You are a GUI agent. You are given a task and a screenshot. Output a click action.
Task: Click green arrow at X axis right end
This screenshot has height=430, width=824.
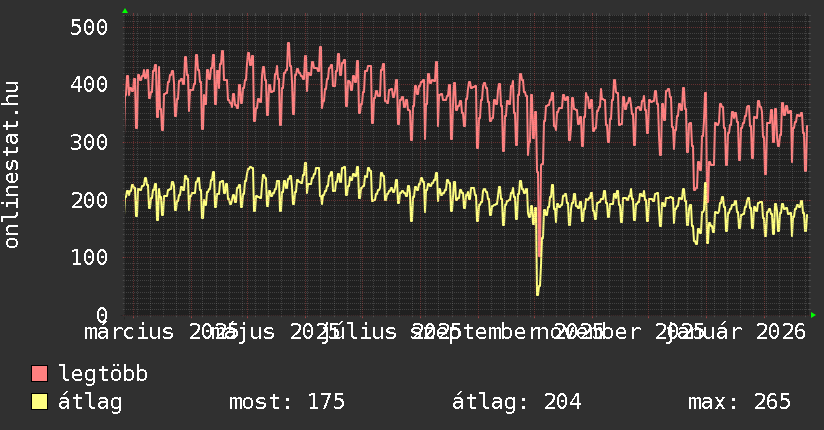coord(813,315)
